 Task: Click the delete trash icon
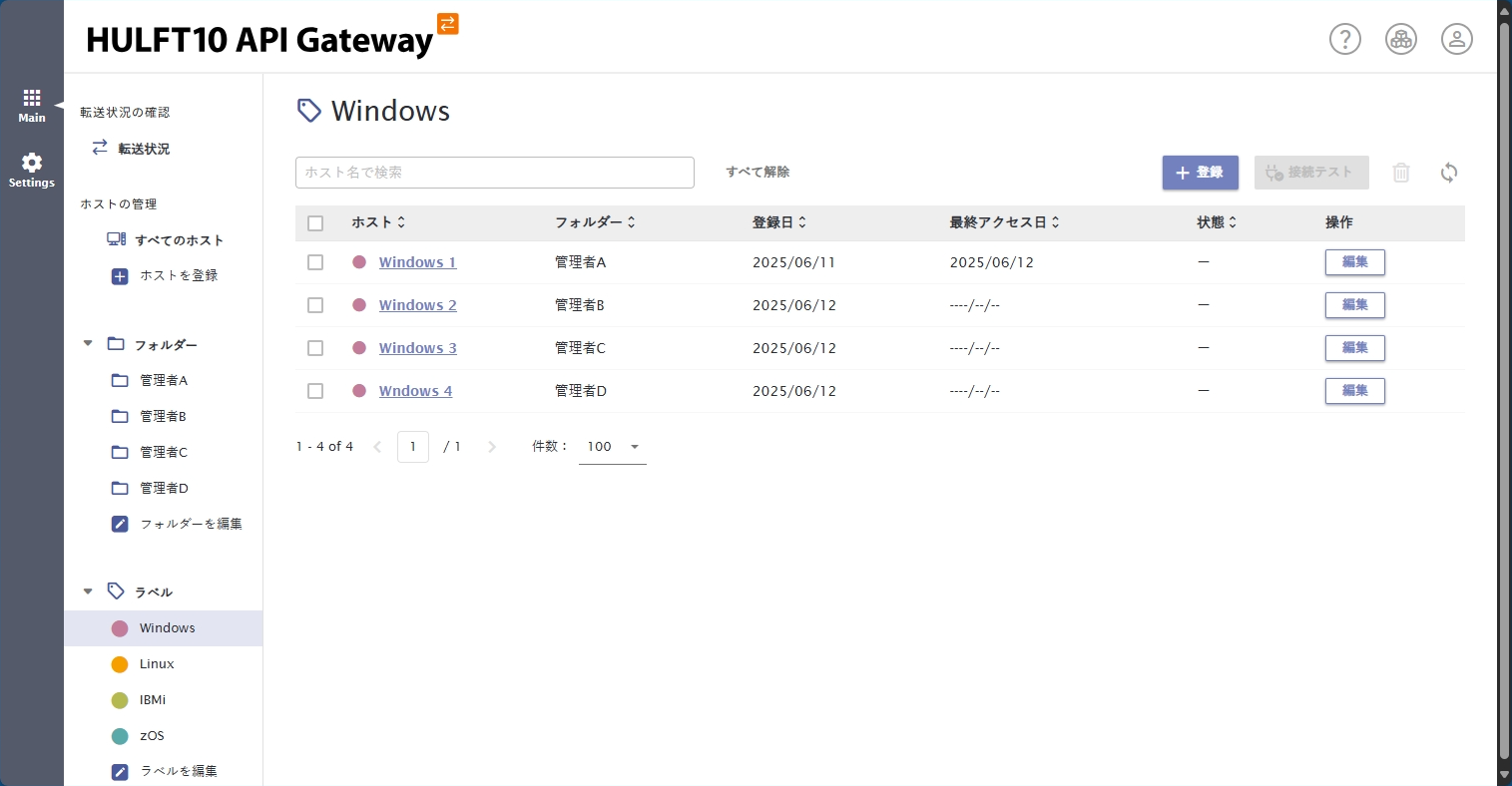coord(1400,173)
